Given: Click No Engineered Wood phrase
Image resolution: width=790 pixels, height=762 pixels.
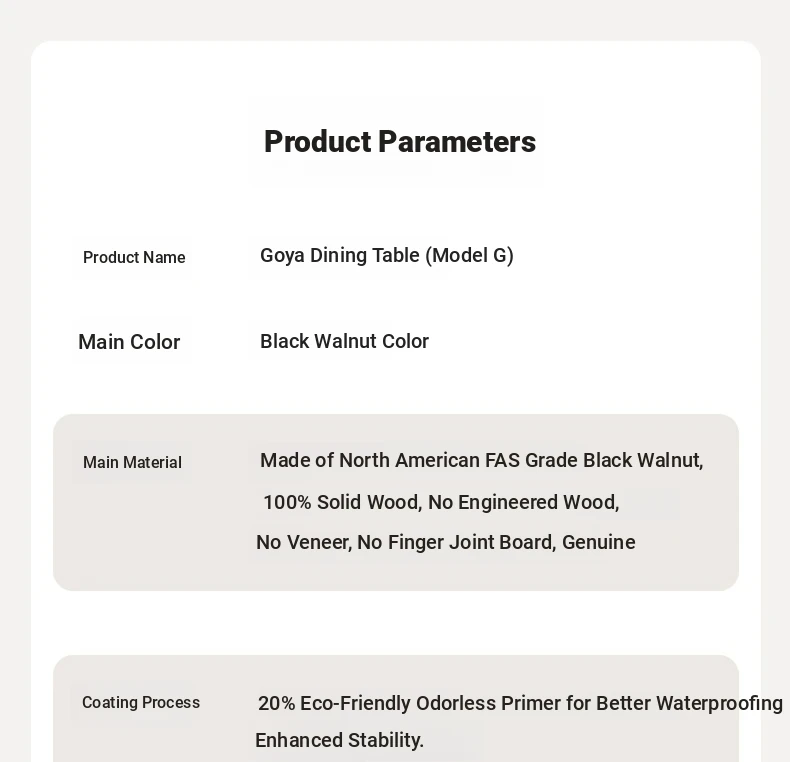Looking at the screenshot, I should click(x=523, y=502).
